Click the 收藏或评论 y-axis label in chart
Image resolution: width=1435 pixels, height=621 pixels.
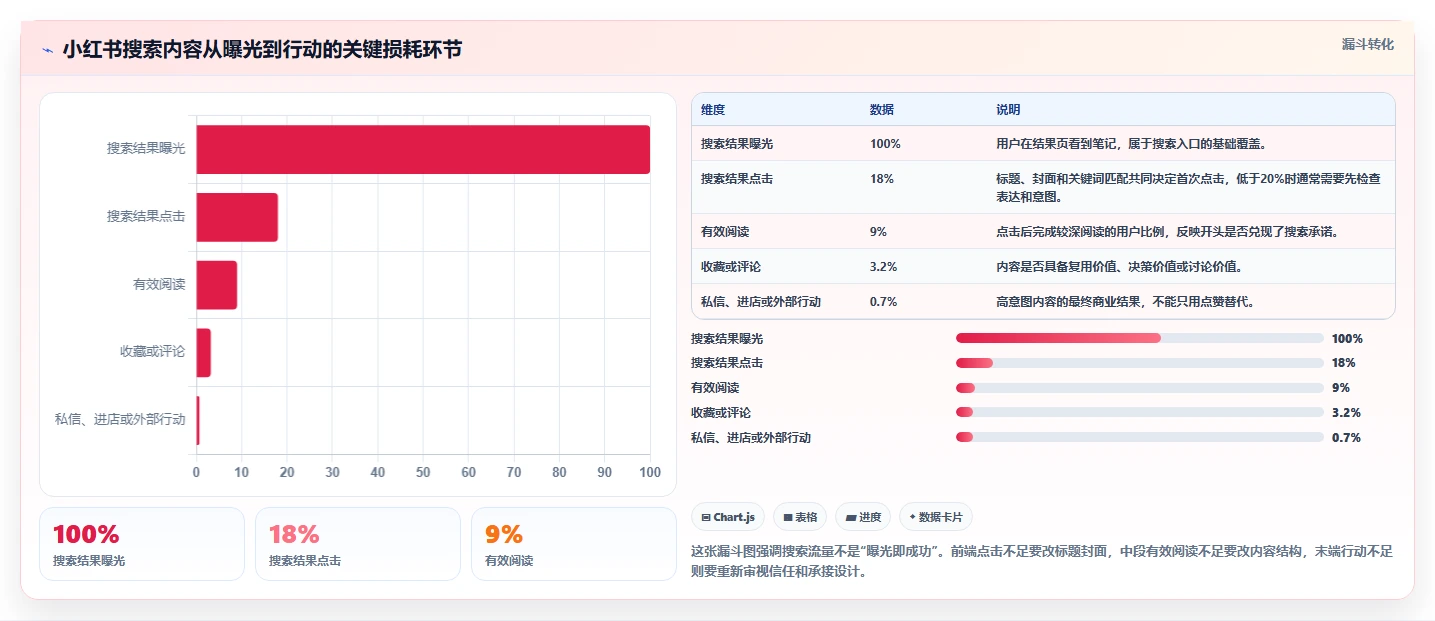pos(153,353)
